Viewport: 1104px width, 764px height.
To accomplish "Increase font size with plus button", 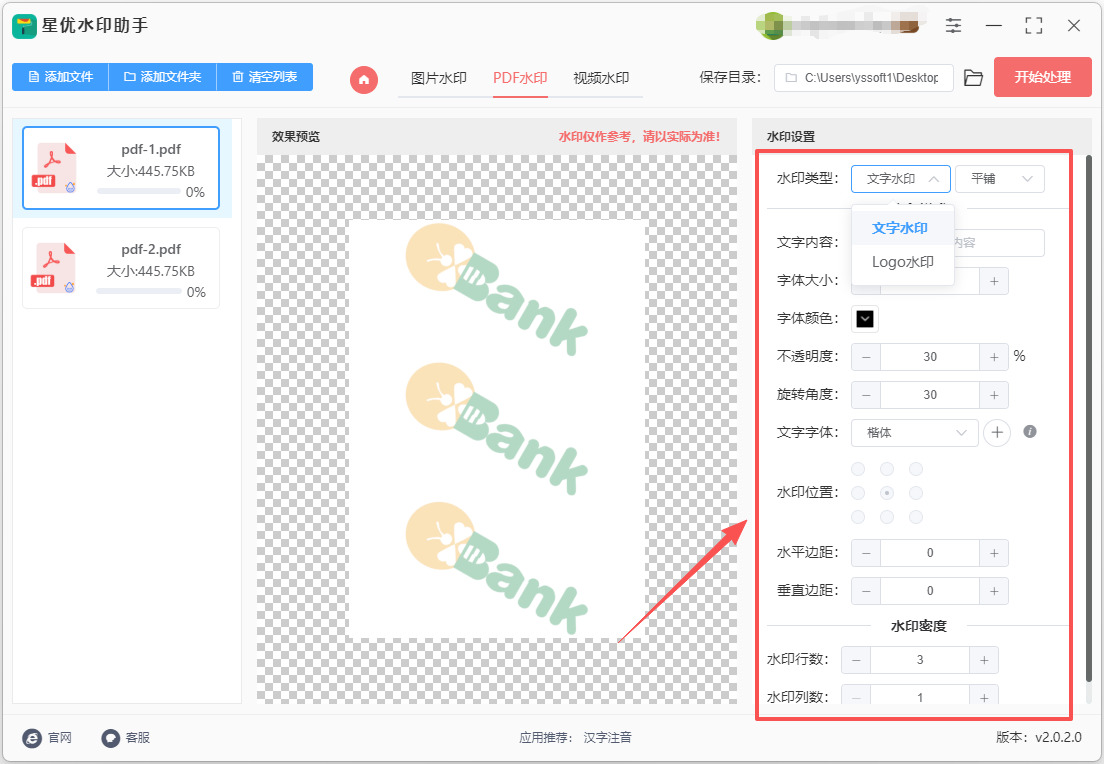I will [993, 281].
